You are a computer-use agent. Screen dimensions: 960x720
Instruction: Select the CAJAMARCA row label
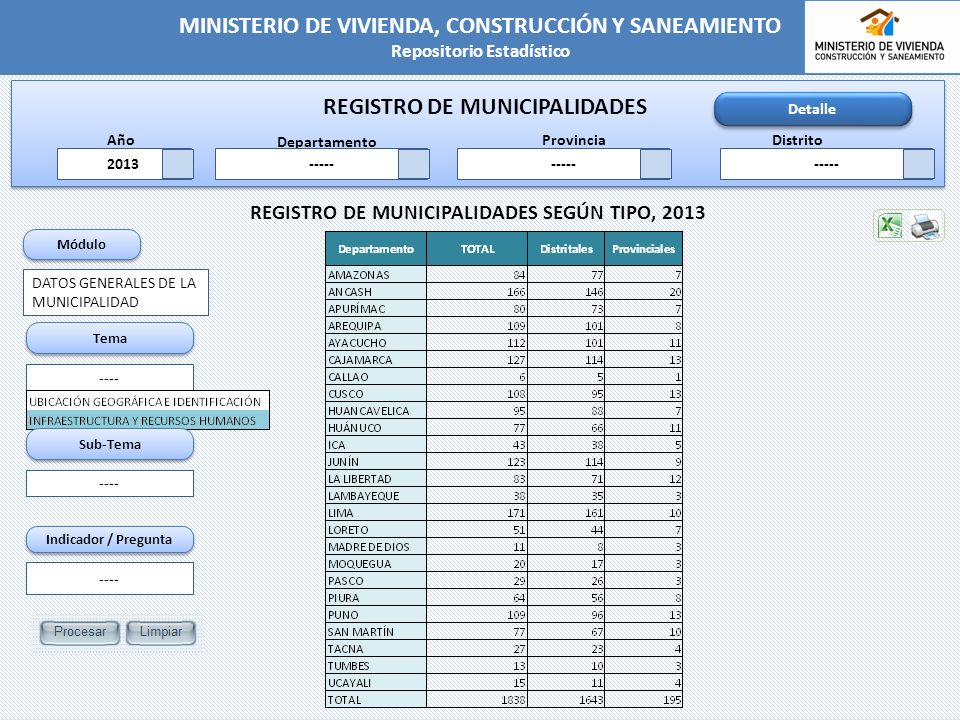376,359
